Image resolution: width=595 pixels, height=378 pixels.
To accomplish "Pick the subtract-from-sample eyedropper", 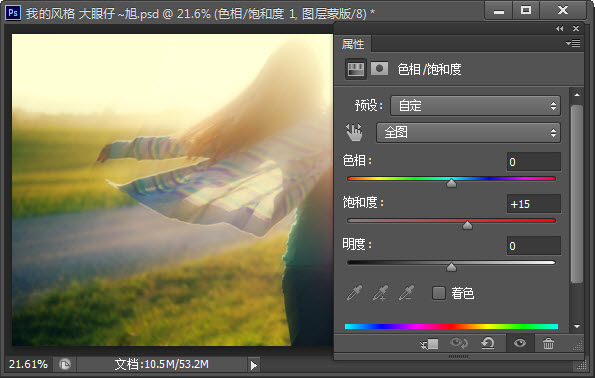I will pyautogui.click(x=406, y=293).
